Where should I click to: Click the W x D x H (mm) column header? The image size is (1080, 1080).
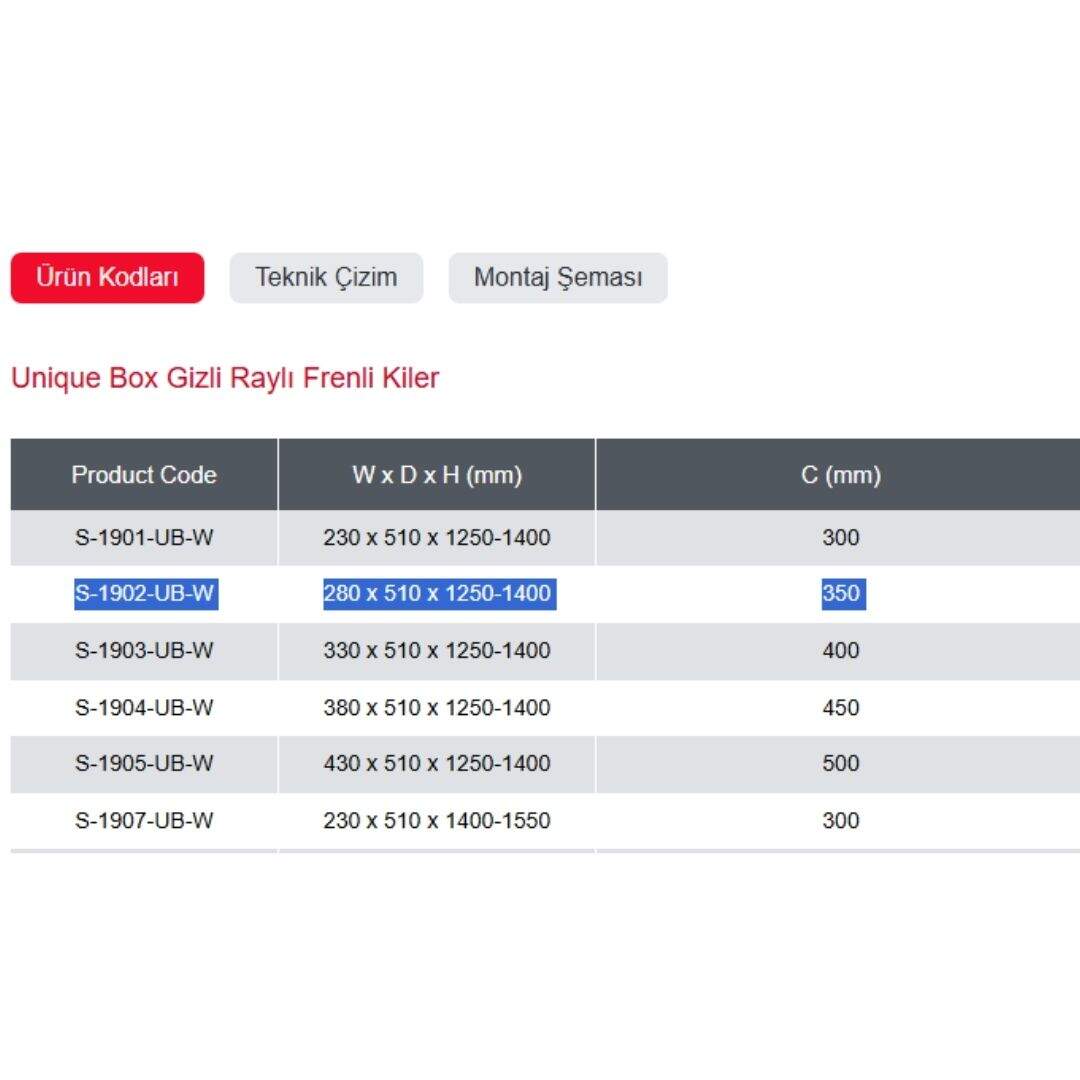437,475
